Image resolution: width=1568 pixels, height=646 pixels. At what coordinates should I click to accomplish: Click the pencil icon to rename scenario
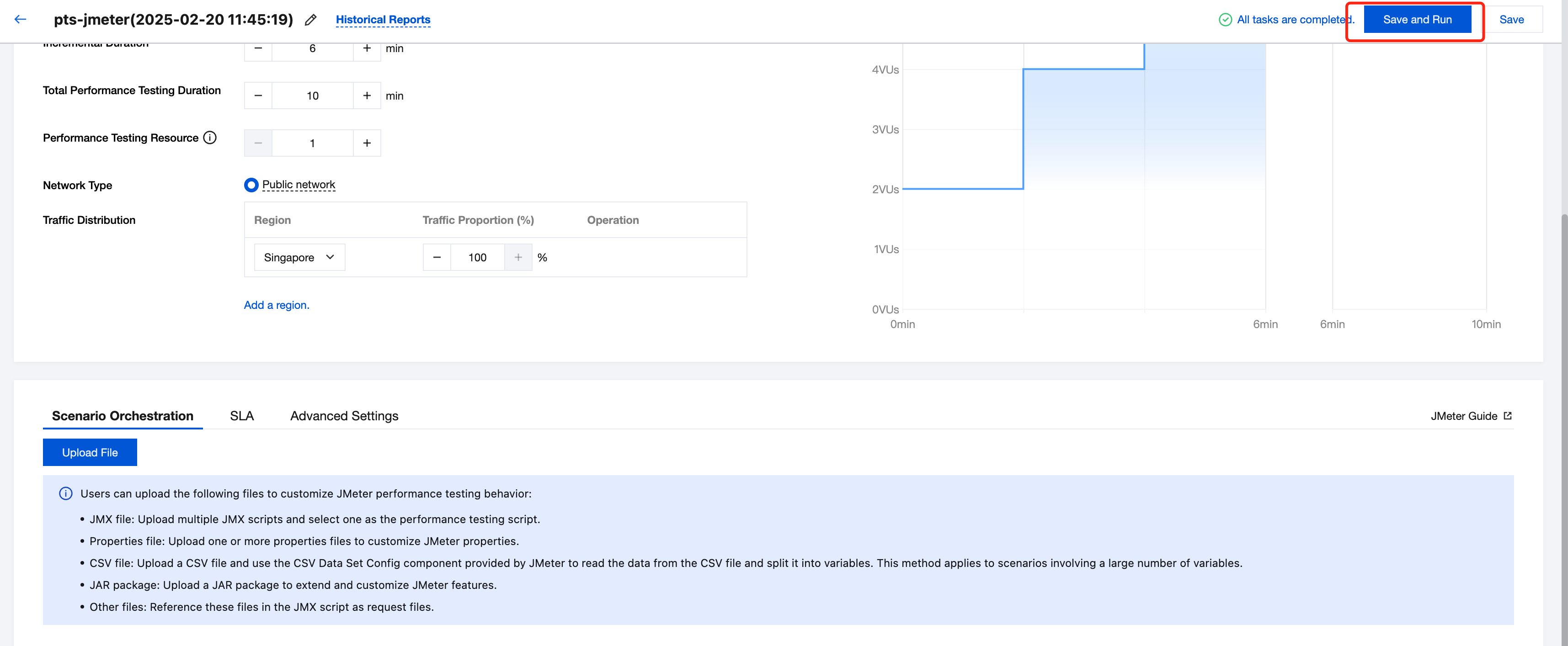310,20
